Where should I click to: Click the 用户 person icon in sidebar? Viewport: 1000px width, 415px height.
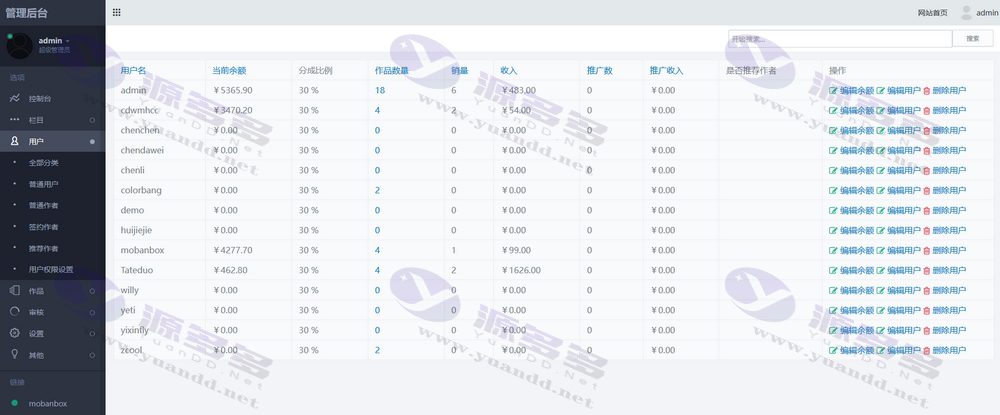[x=15, y=141]
